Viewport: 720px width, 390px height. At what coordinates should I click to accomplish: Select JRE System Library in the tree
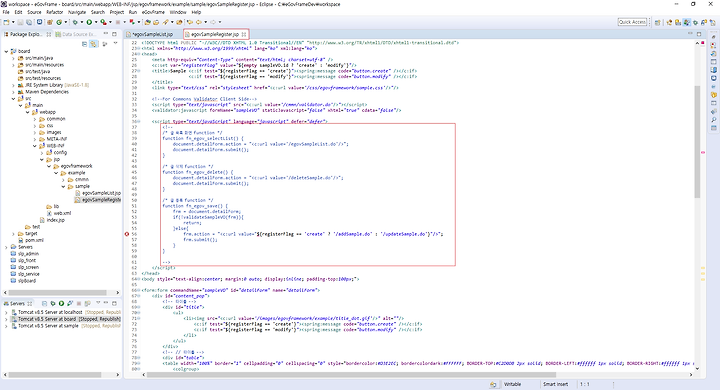click(53, 85)
